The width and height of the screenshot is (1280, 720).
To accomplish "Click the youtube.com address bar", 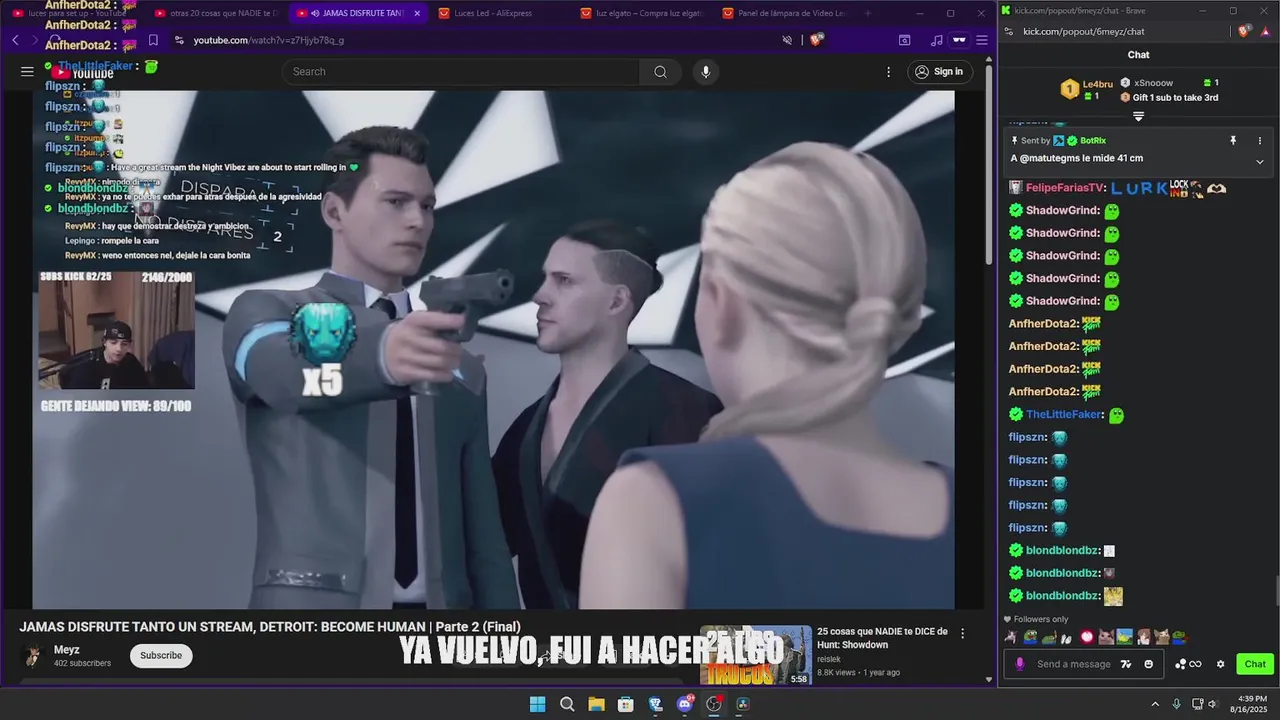I will [x=480, y=40].
